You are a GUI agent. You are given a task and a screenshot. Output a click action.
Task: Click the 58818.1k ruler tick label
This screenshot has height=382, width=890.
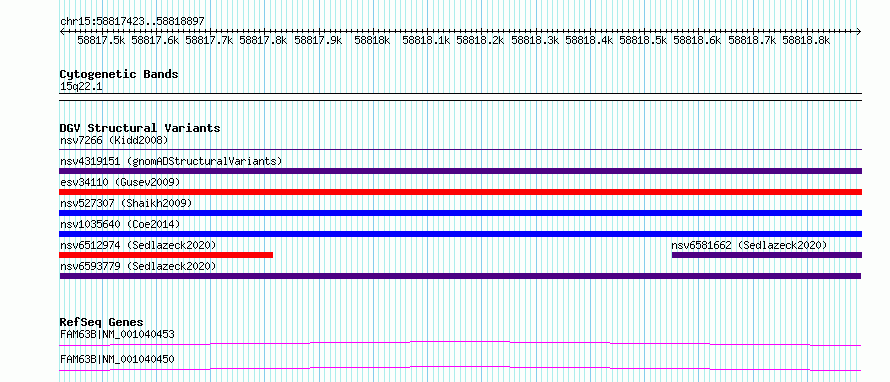pos(426,40)
